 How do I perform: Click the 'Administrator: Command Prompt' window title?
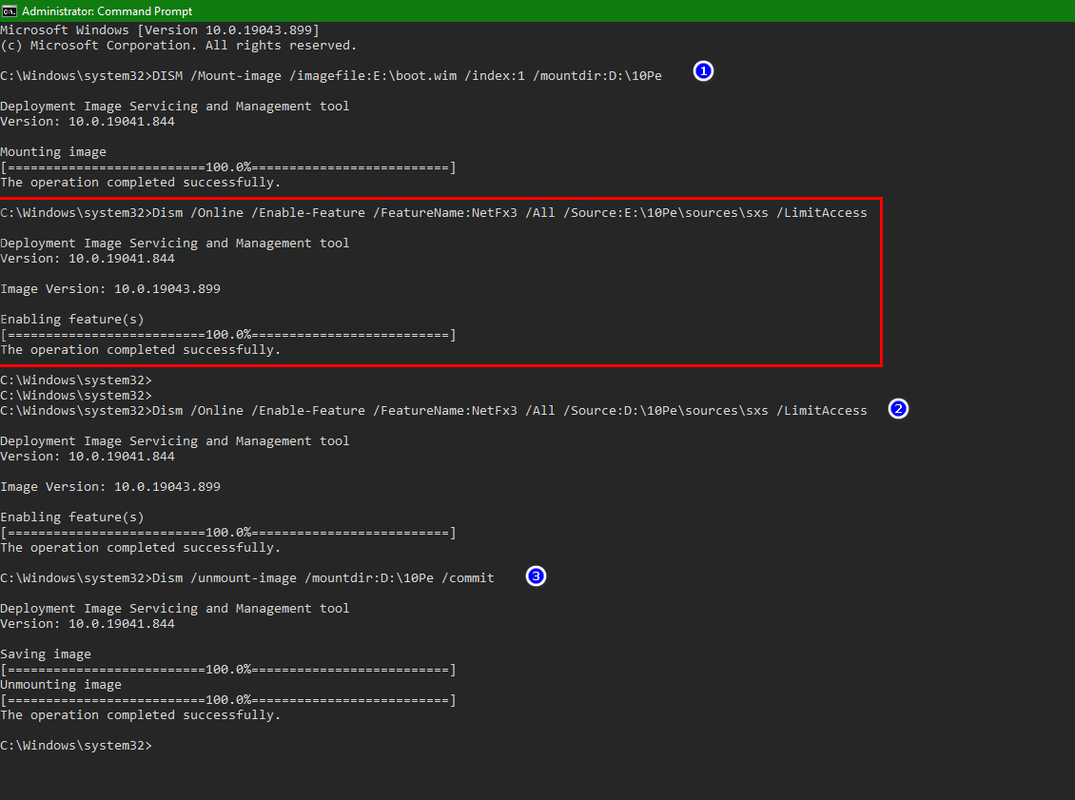tap(107, 11)
